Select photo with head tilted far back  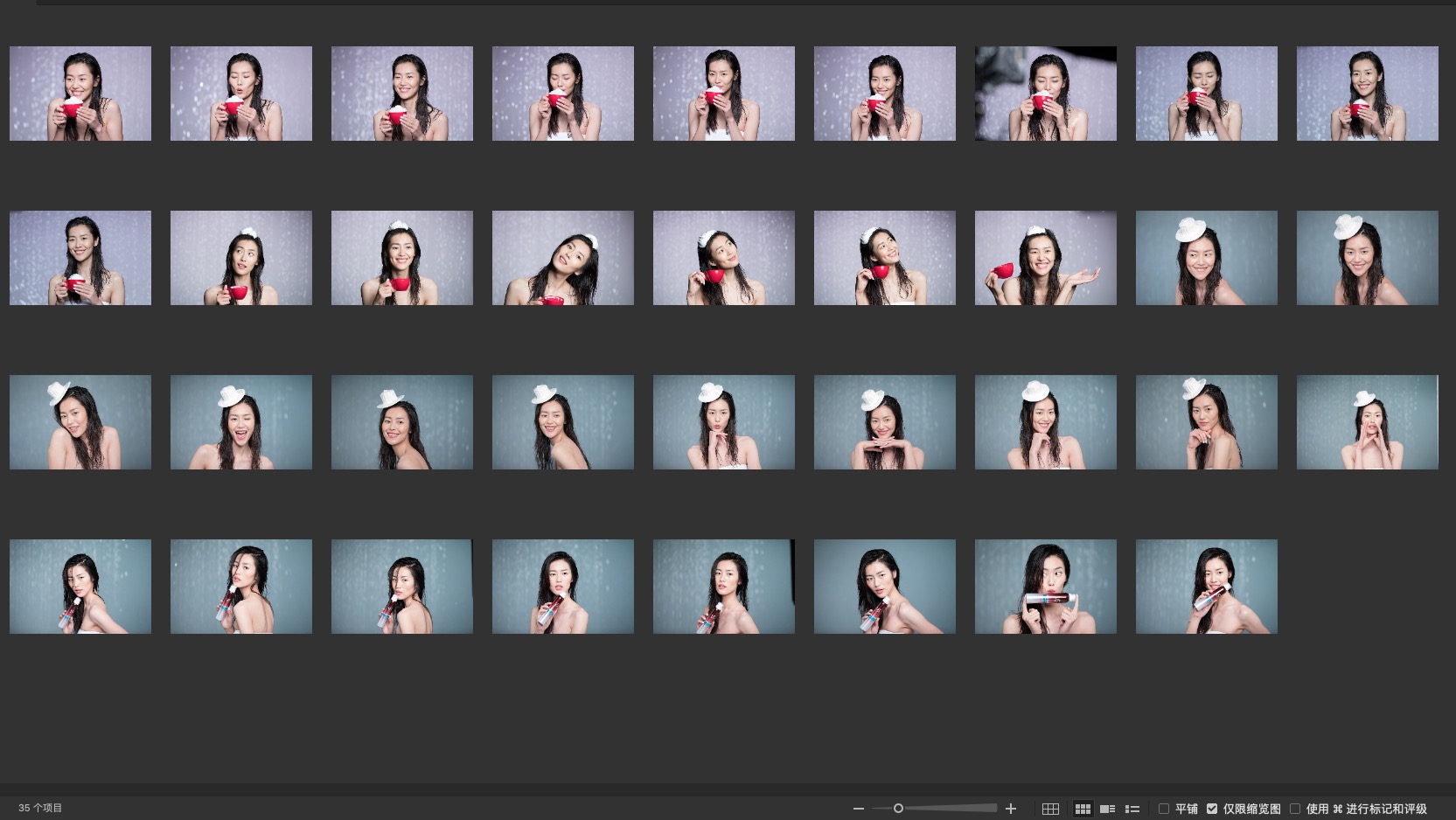pos(562,258)
